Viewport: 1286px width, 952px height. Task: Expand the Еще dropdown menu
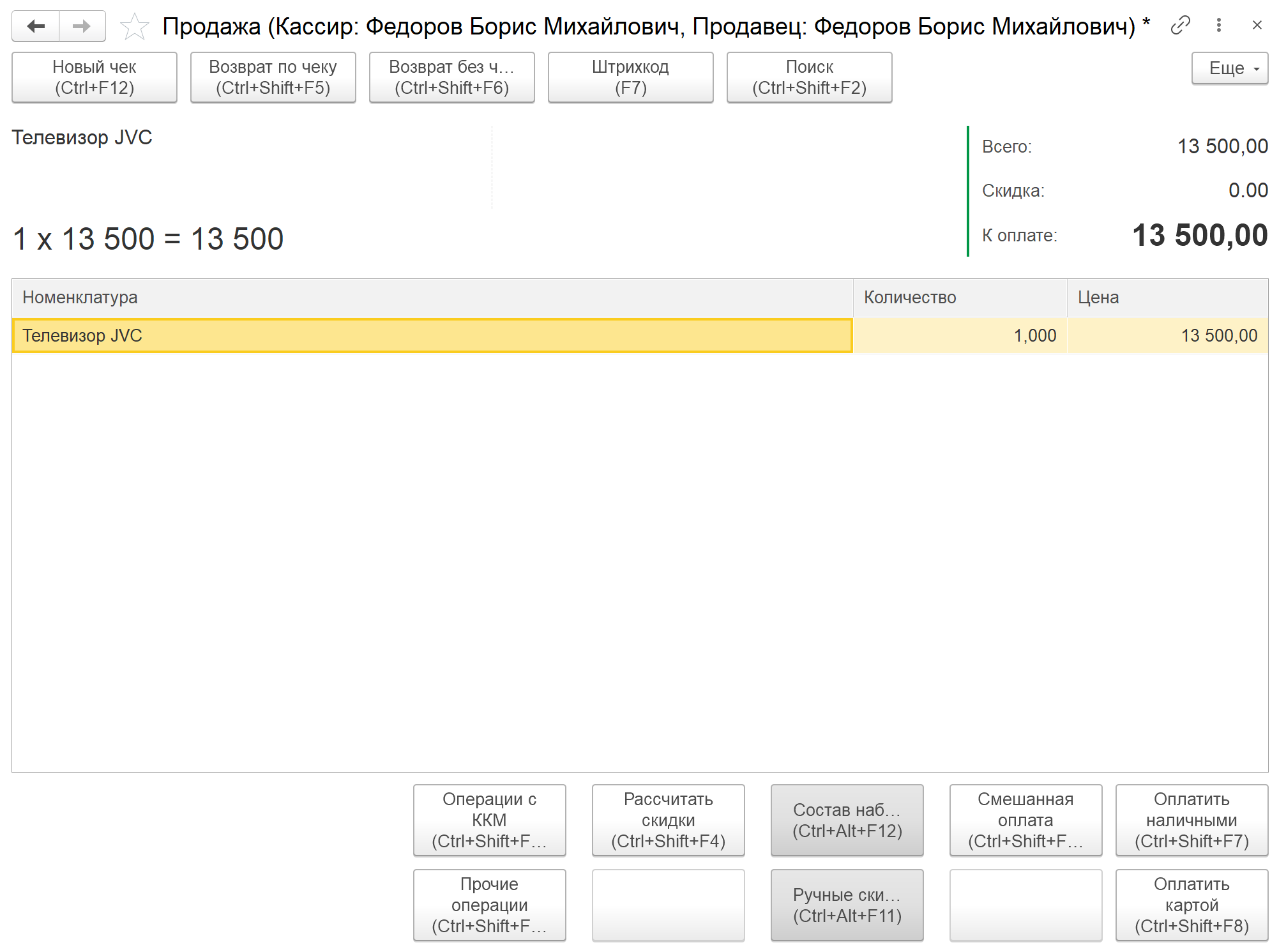(x=1229, y=68)
